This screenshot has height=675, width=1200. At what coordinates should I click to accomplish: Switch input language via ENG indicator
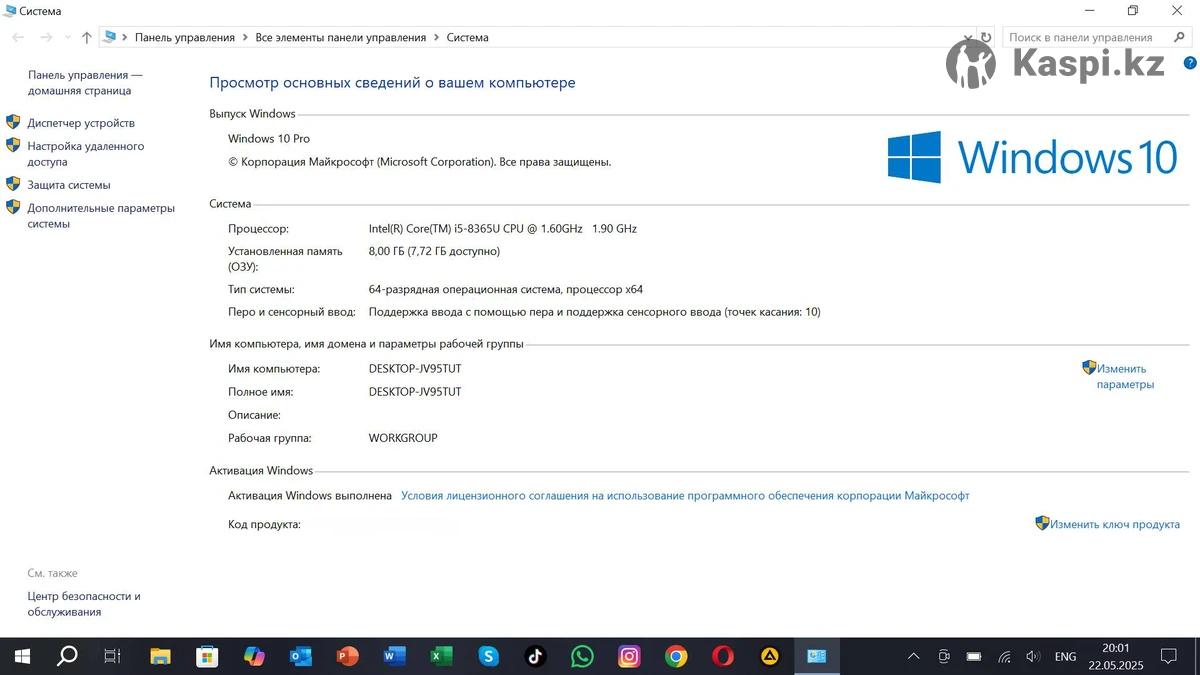point(1066,657)
